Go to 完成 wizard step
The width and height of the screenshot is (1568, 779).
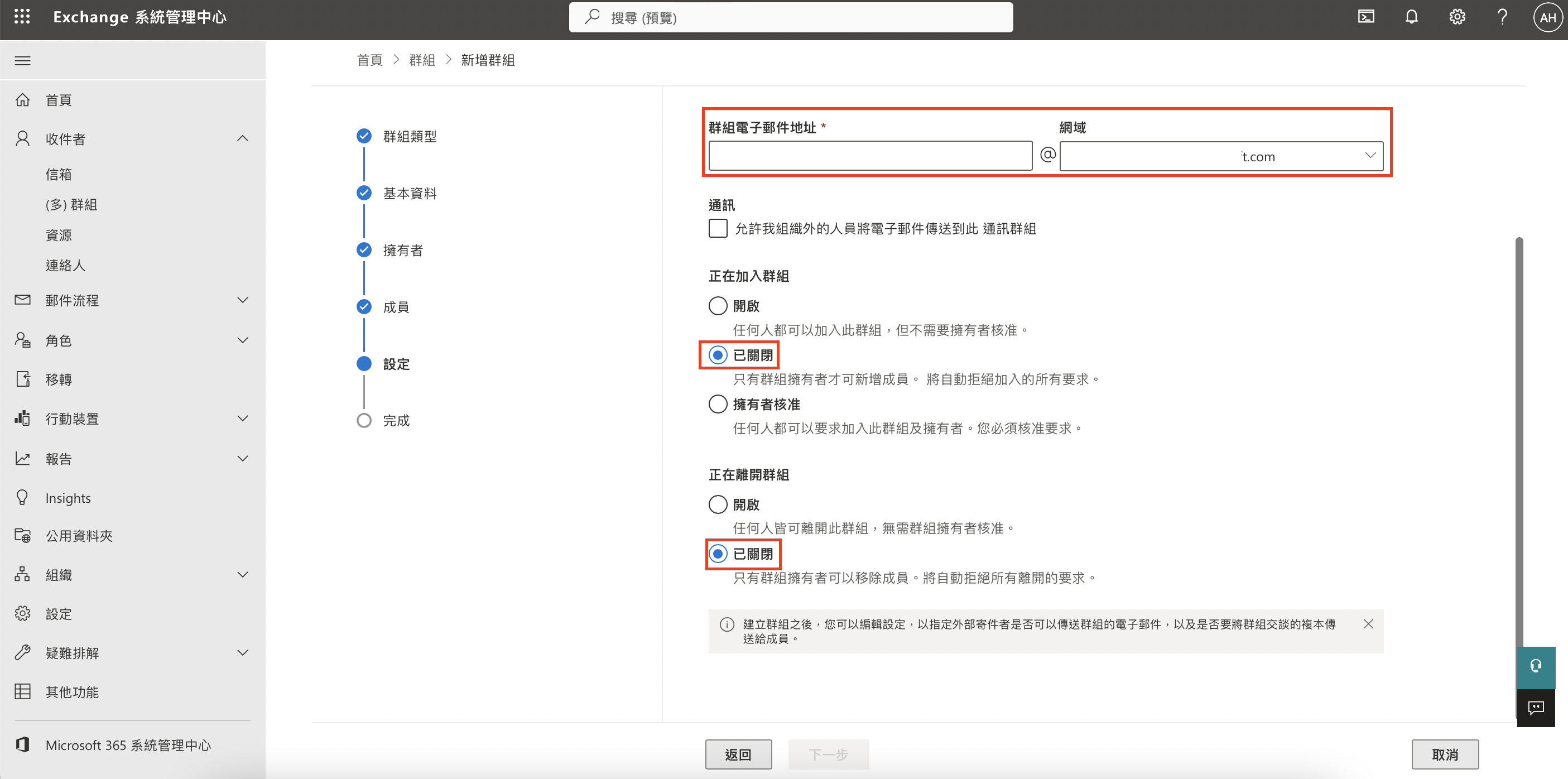point(396,421)
